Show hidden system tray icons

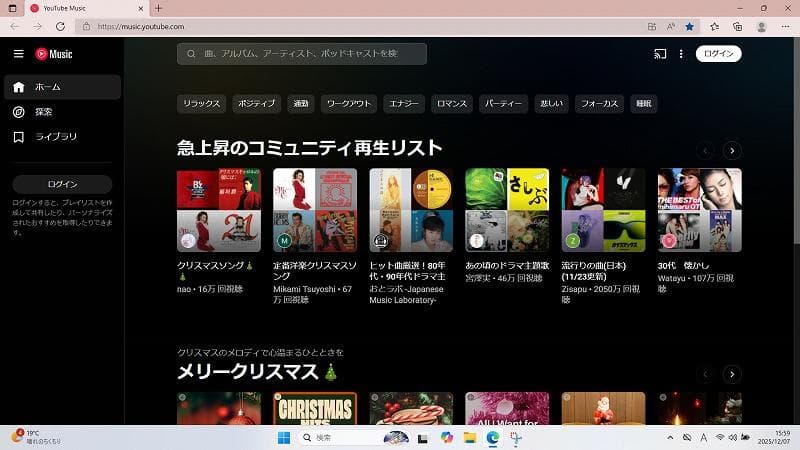pyautogui.click(x=670, y=438)
